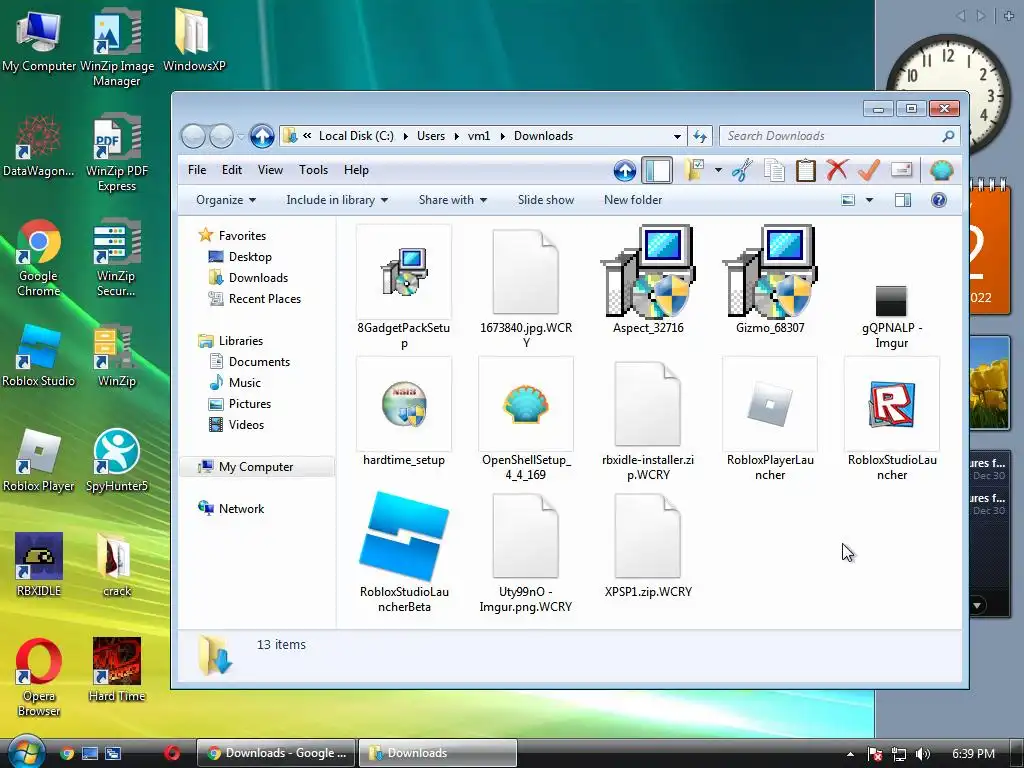
Task: Click the Paste clipboard toolbar icon
Action: (806, 170)
